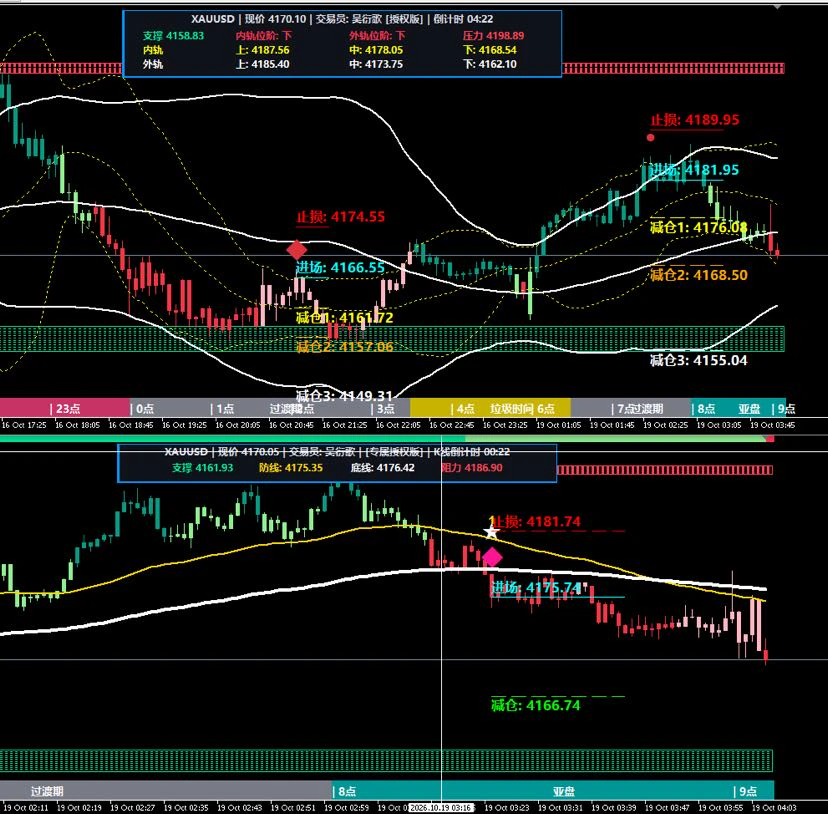Click the 过渡期 segment in the lower chart
This screenshot has height=814, width=828.
pos(166,791)
